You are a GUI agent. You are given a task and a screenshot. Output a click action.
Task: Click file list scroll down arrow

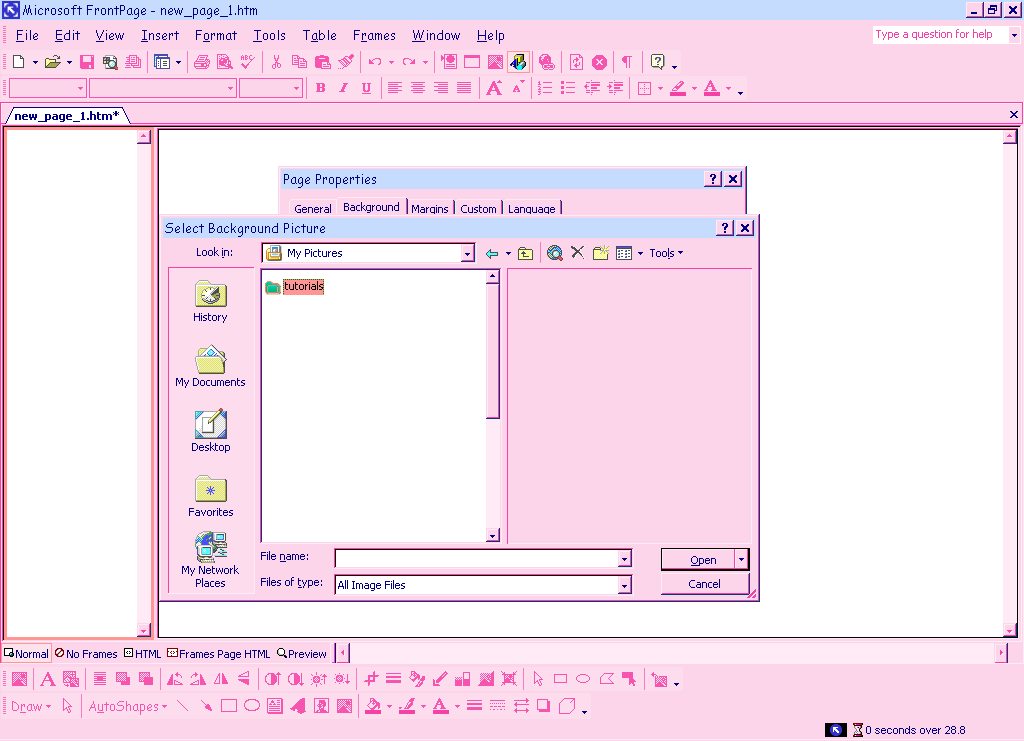point(493,535)
